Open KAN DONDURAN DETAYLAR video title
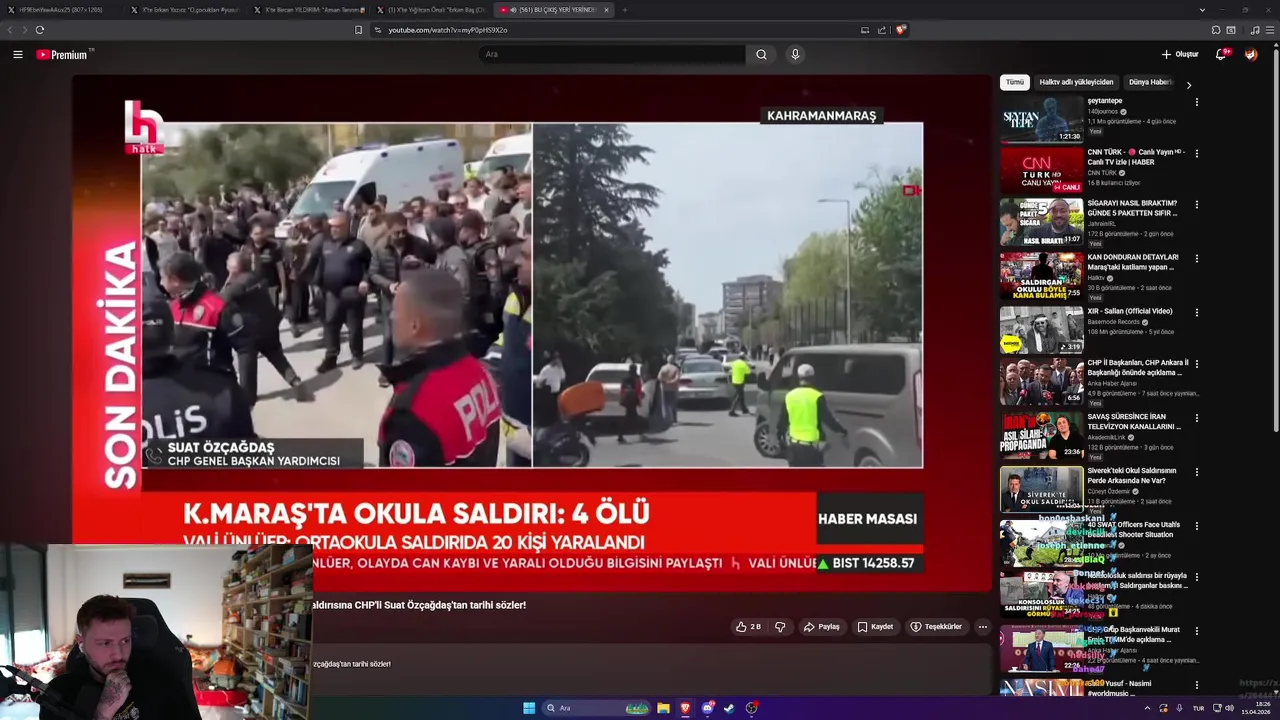1280x720 pixels. 1133,262
